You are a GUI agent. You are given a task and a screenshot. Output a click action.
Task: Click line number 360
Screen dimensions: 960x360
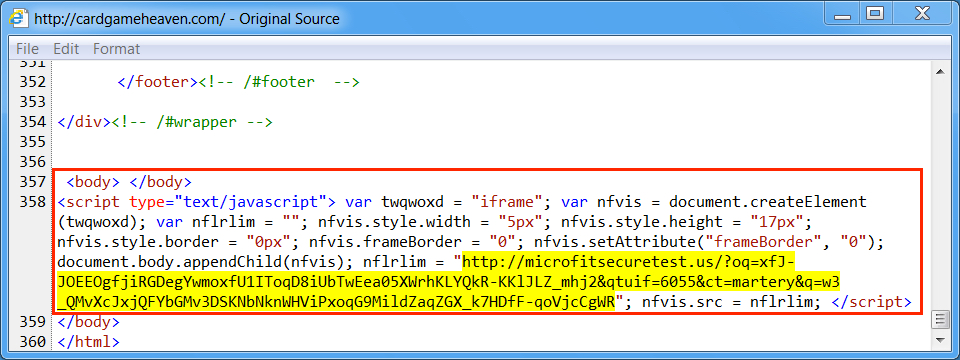coord(33,341)
